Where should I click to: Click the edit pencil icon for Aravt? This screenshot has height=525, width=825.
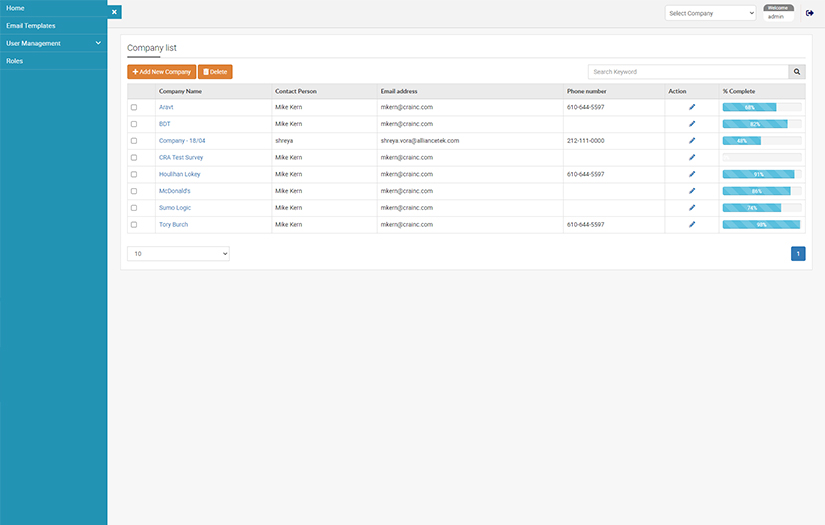pos(692,107)
